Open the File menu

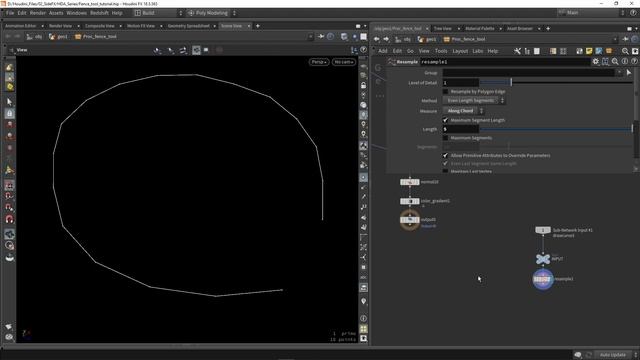click(x=10, y=13)
